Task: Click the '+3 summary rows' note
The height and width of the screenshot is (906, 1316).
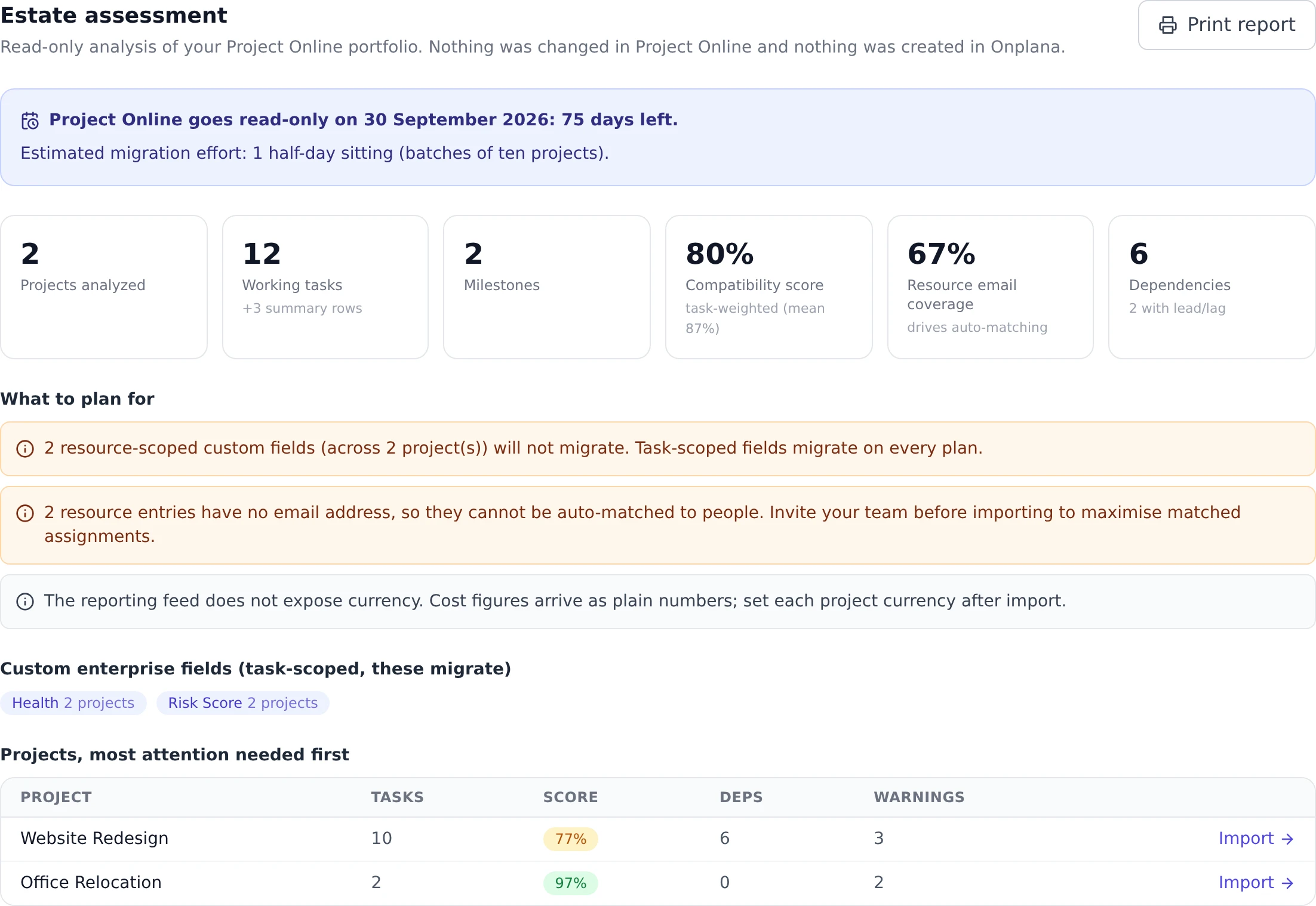Action: tap(302, 309)
